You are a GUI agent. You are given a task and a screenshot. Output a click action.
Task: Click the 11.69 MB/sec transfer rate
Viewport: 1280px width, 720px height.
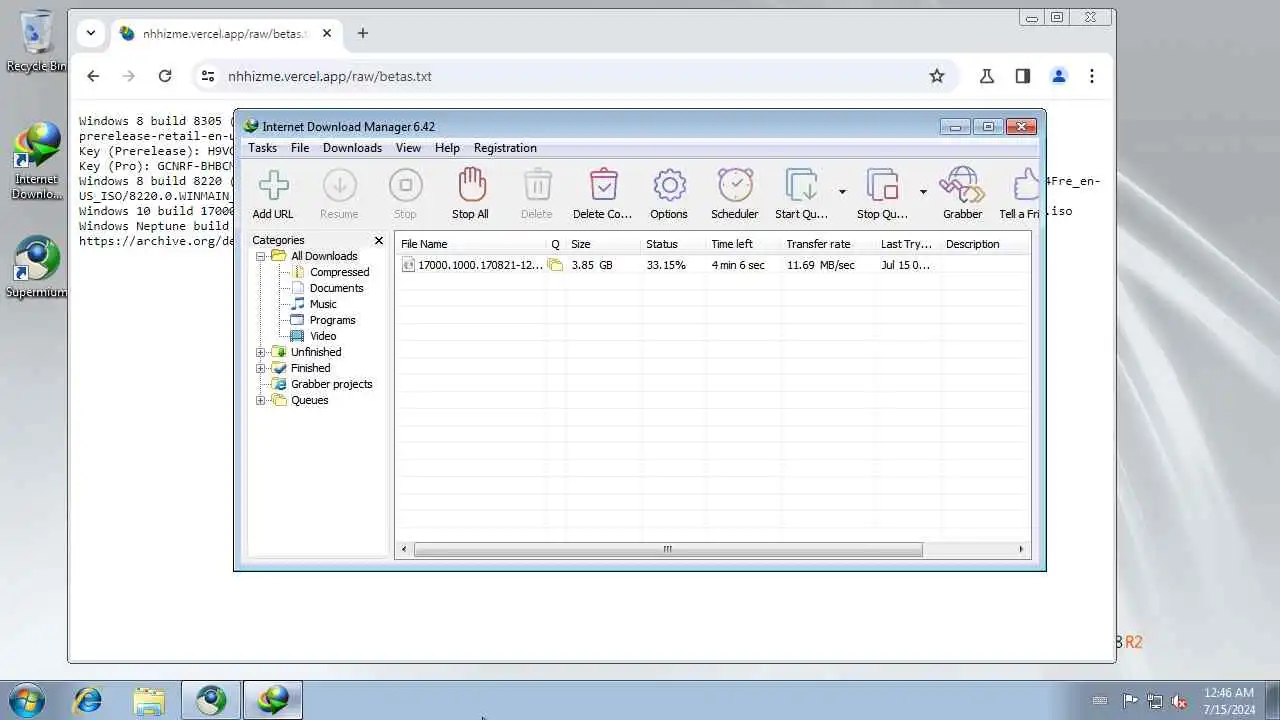coord(820,265)
